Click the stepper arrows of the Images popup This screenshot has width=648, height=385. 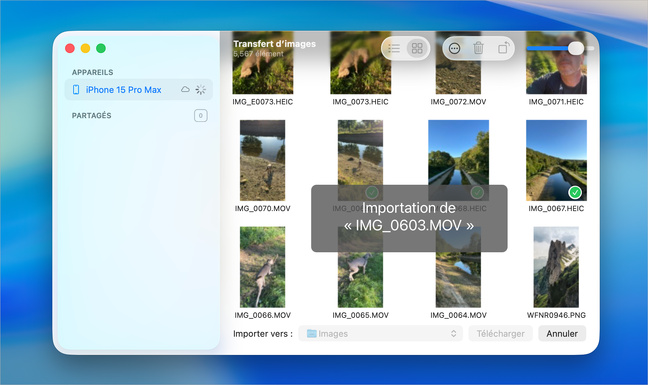453,333
